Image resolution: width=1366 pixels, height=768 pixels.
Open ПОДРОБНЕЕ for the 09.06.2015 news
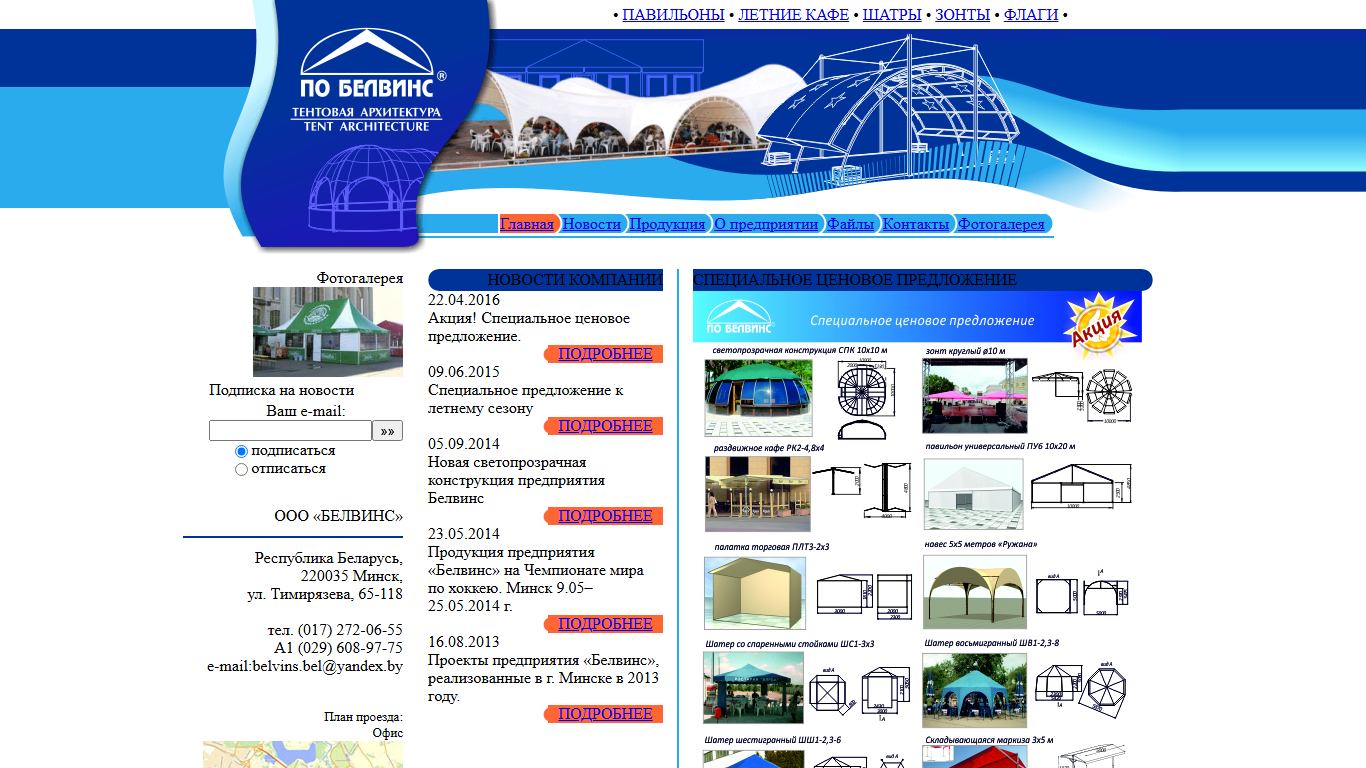(605, 426)
